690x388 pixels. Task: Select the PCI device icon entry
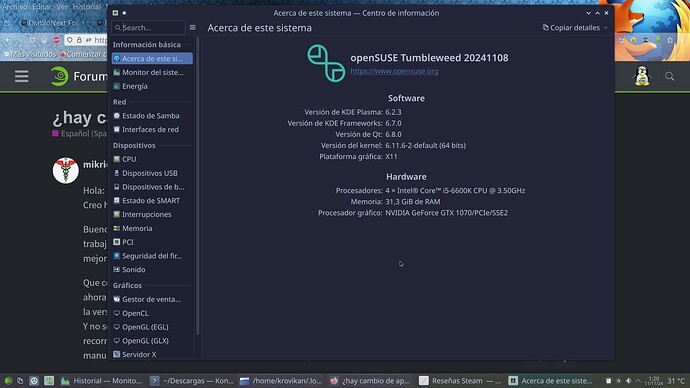117,242
